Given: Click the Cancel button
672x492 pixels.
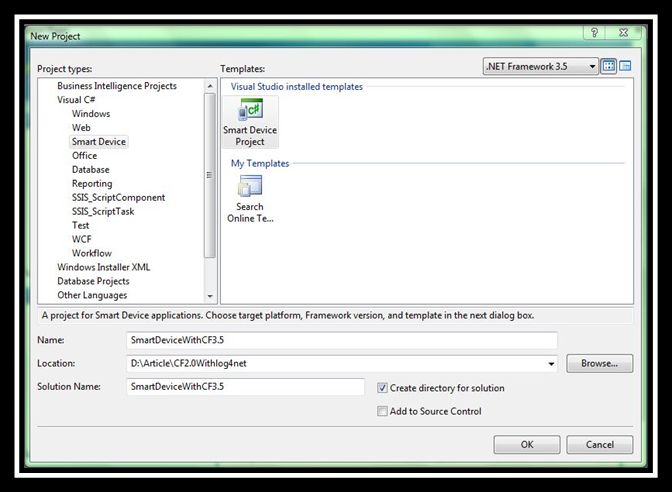Looking at the screenshot, I should pyautogui.click(x=600, y=445).
